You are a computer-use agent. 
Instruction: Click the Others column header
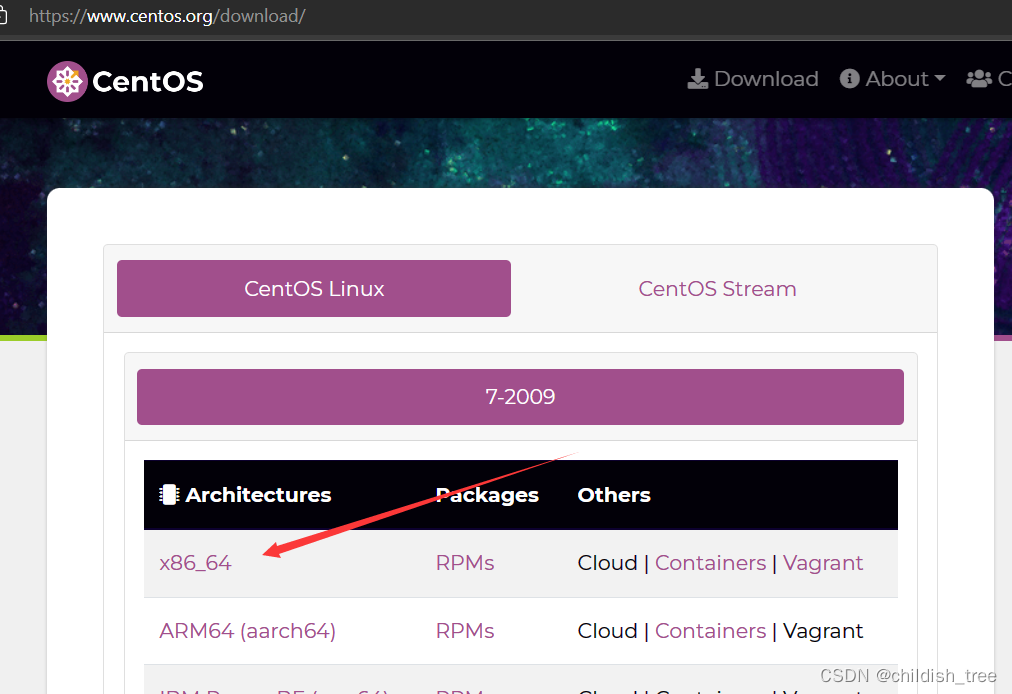(x=614, y=495)
